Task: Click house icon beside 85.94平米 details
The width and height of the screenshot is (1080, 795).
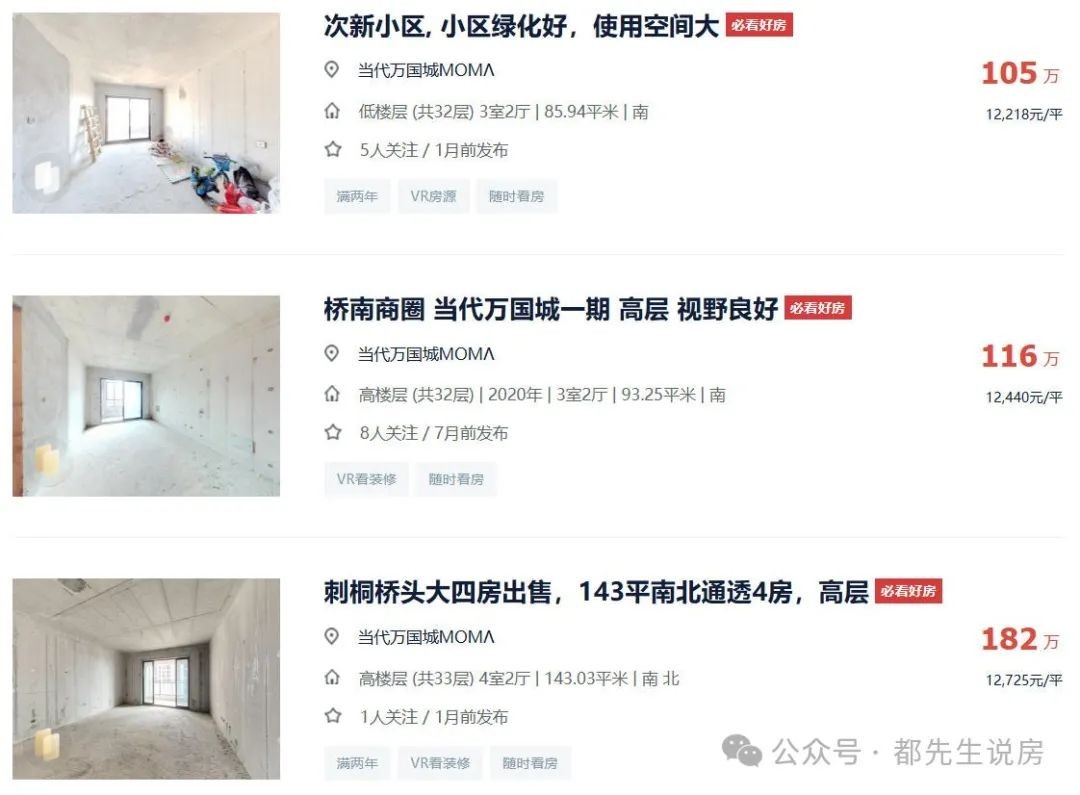Action: [x=332, y=111]
